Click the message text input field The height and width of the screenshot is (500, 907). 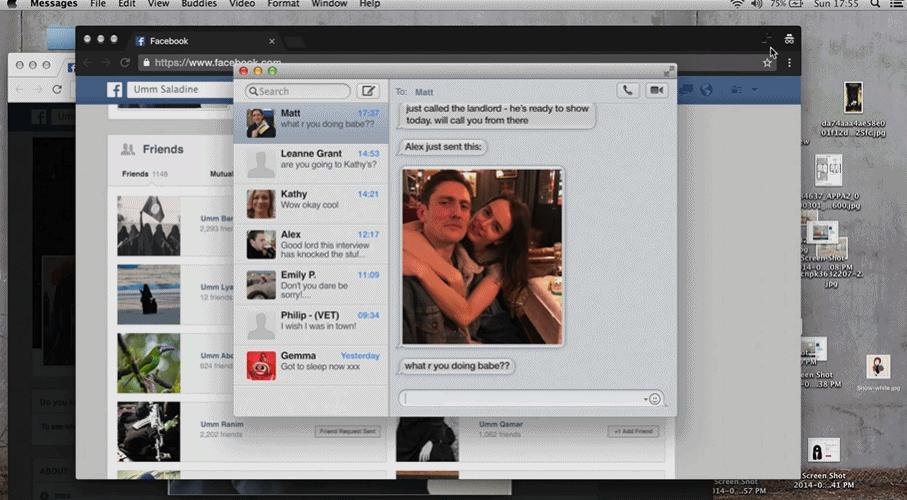click(520, 398)
